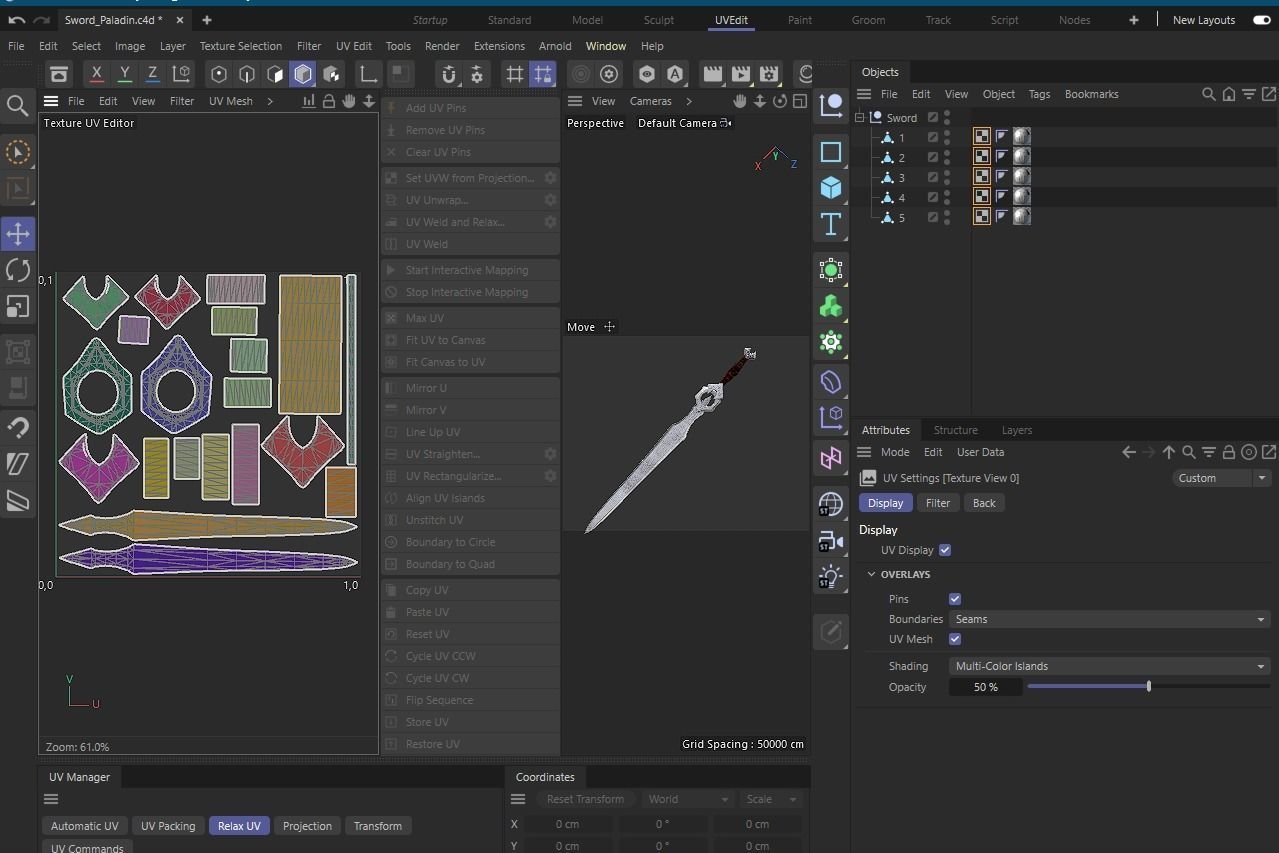Screen dimensions: 1279x853
Task: Expand UV editor menu overflow arrow
Action: [x=270, y=101]
